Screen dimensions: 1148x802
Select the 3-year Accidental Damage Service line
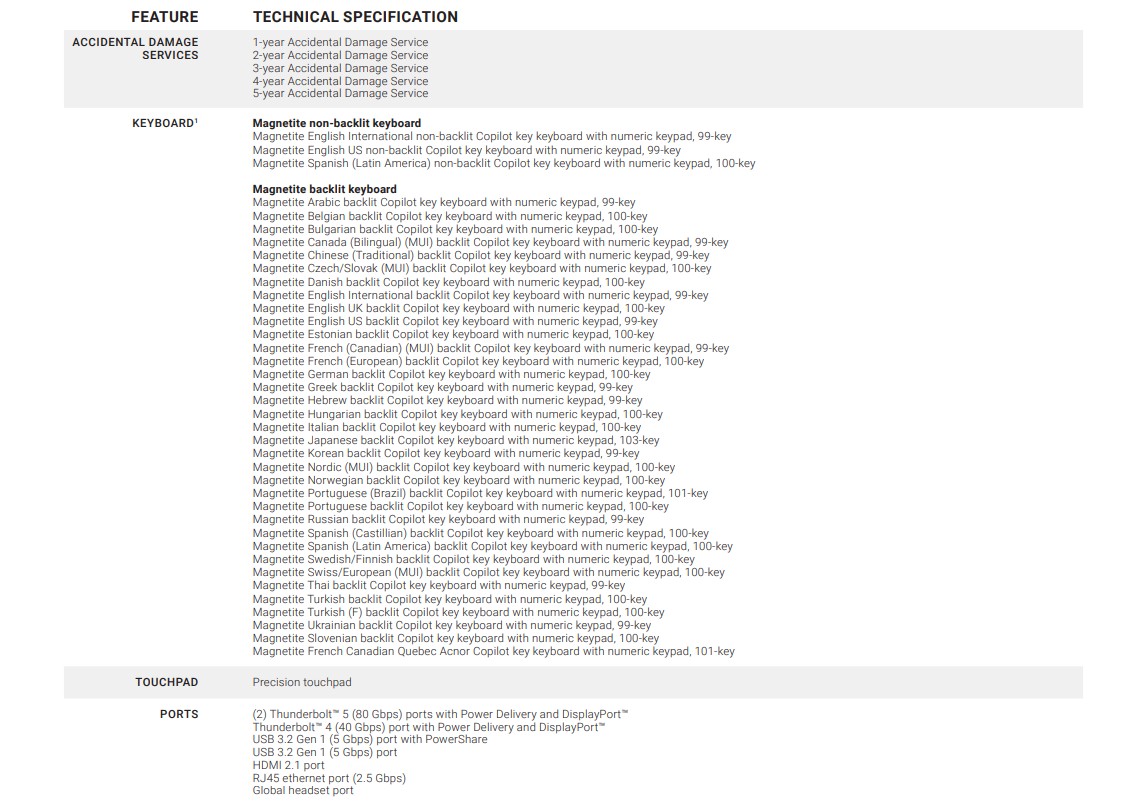point(340,68)
